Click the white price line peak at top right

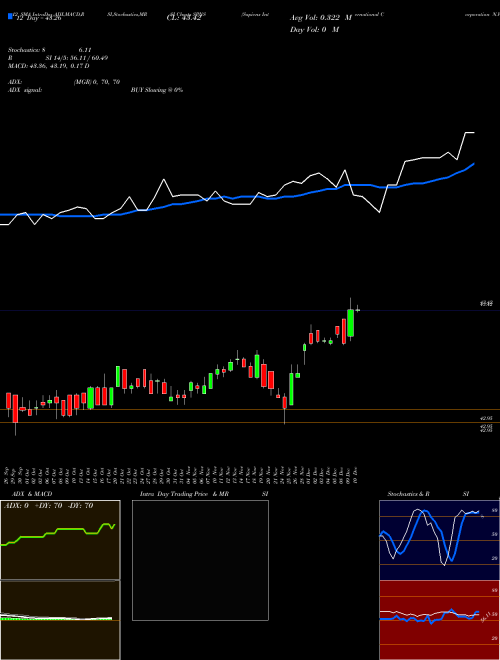tap(470, 133)
